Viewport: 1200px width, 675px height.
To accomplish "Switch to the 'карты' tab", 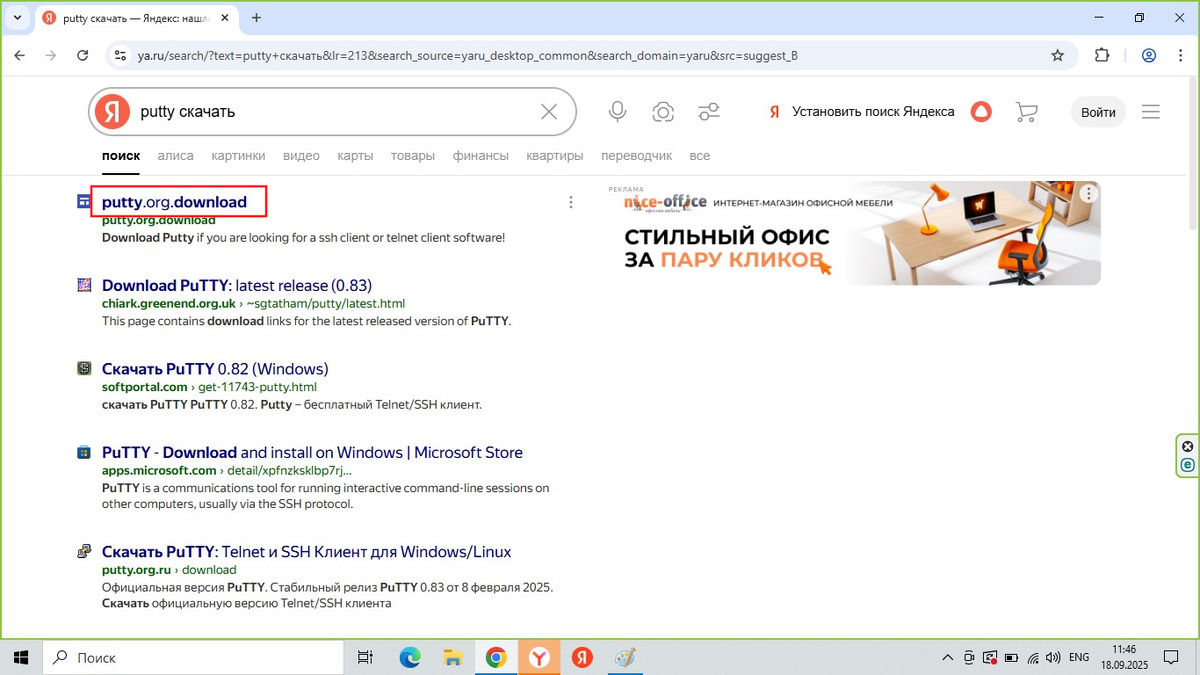I will pyautogui.click(x=355, y=156).
